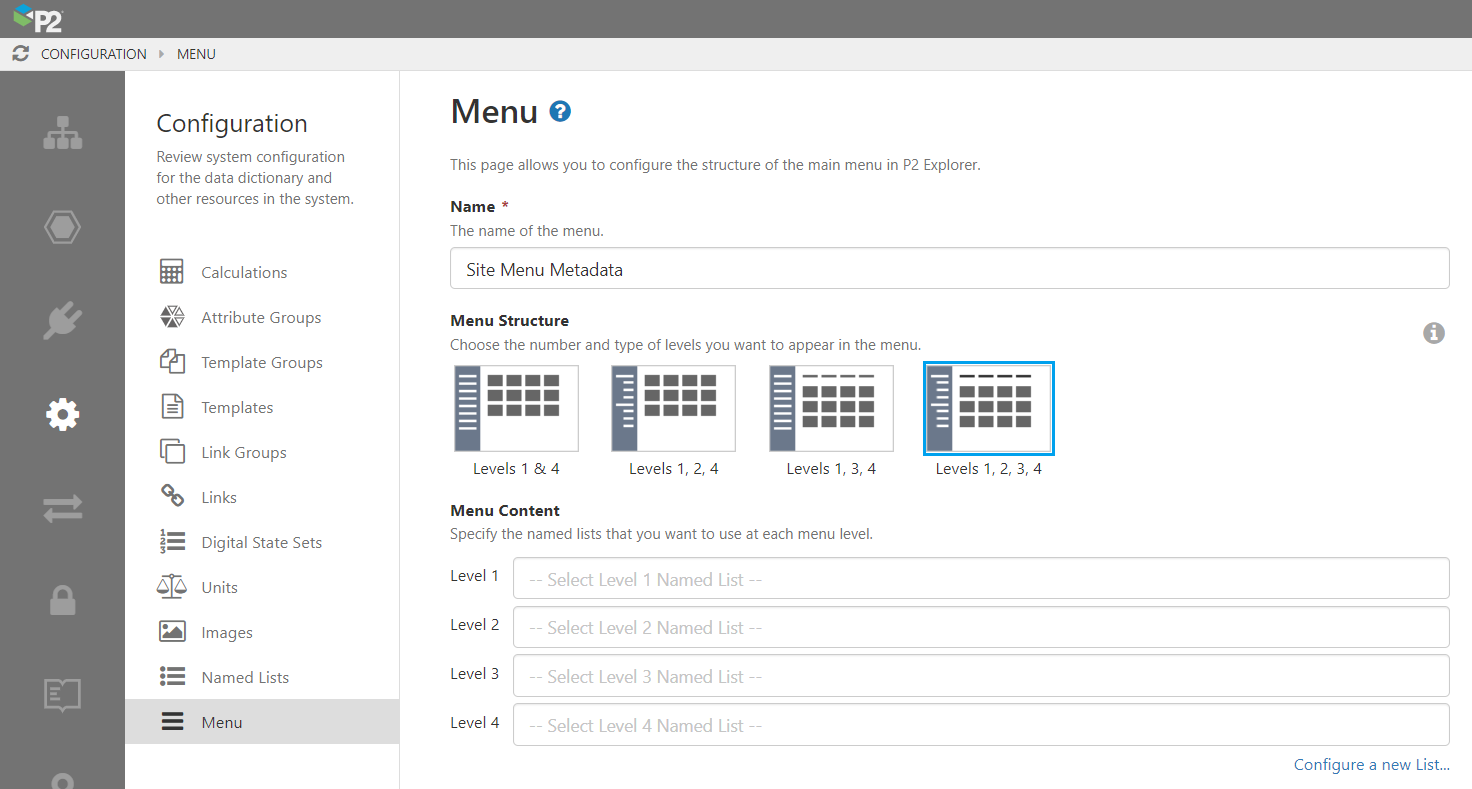Image resolution: width=1472 pixels, height=789 pixels.
Task: Select the Levels 1, 3, 4 layout
Action: (830, 409)
